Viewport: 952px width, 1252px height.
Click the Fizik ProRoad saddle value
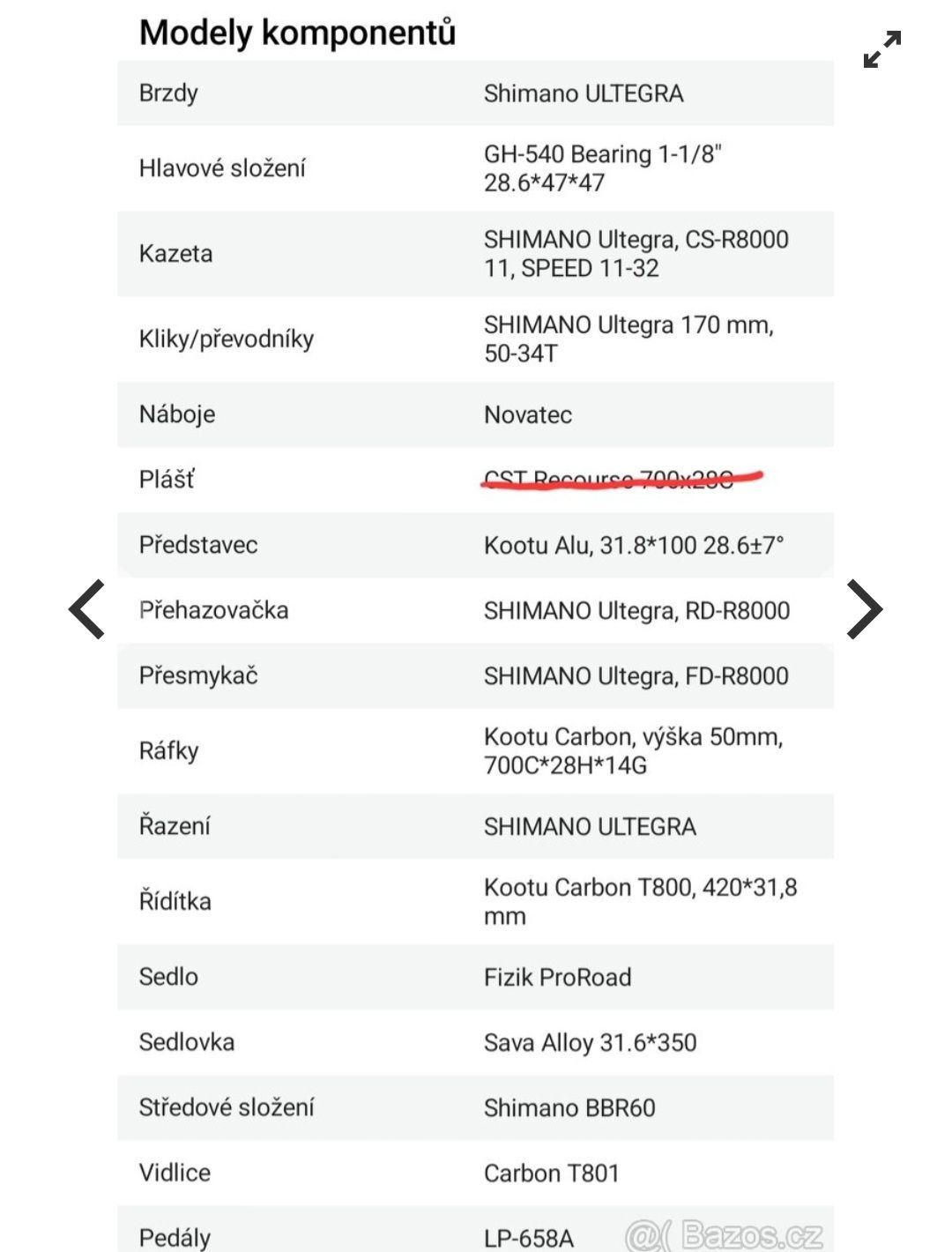[557, 977]
